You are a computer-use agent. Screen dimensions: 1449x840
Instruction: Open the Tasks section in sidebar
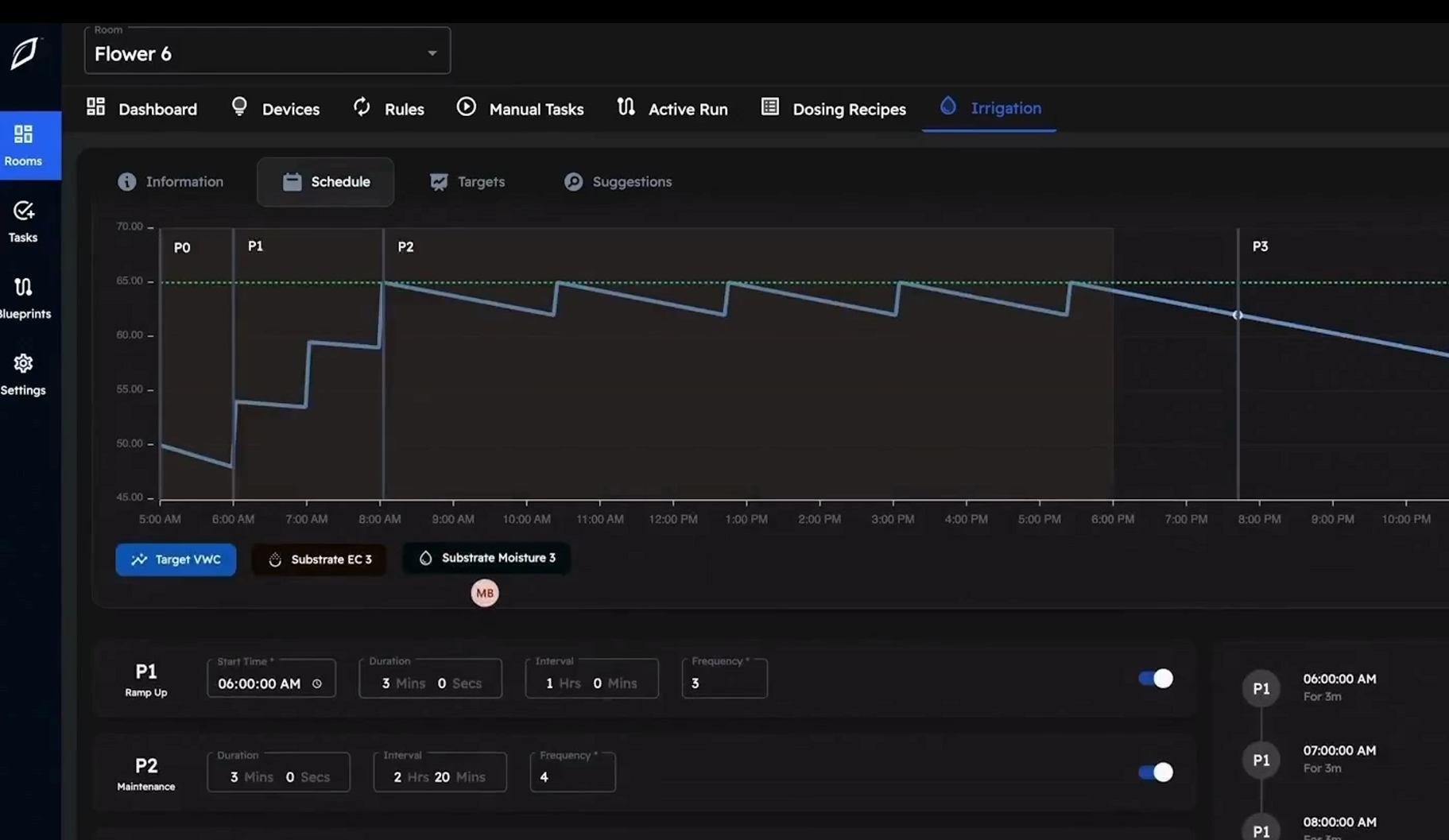click(23, 221)
